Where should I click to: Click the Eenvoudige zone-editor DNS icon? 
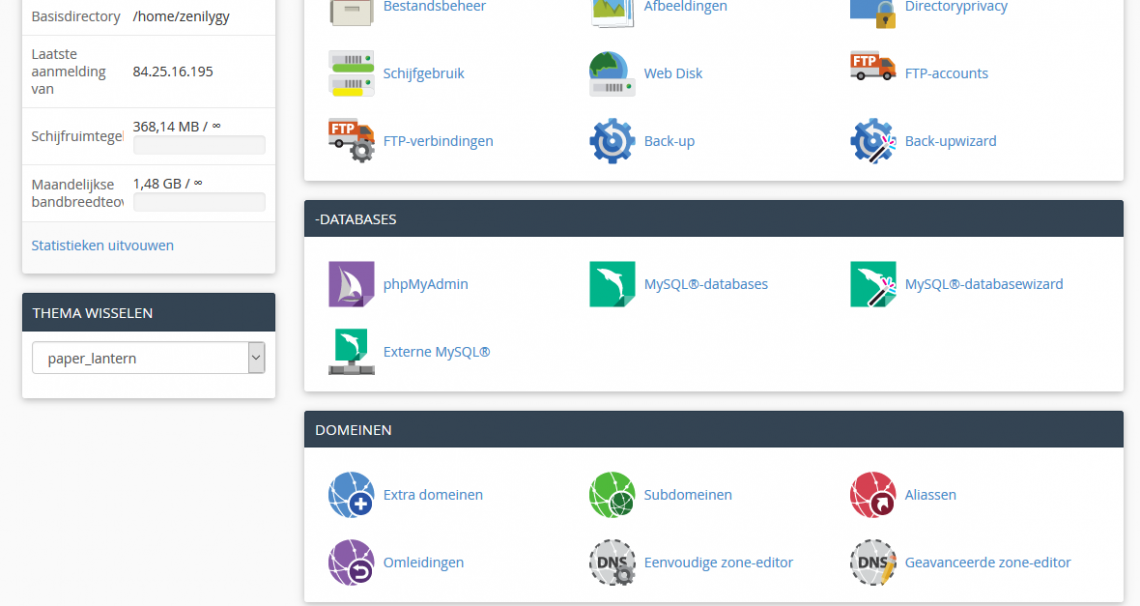coord(612,562)
